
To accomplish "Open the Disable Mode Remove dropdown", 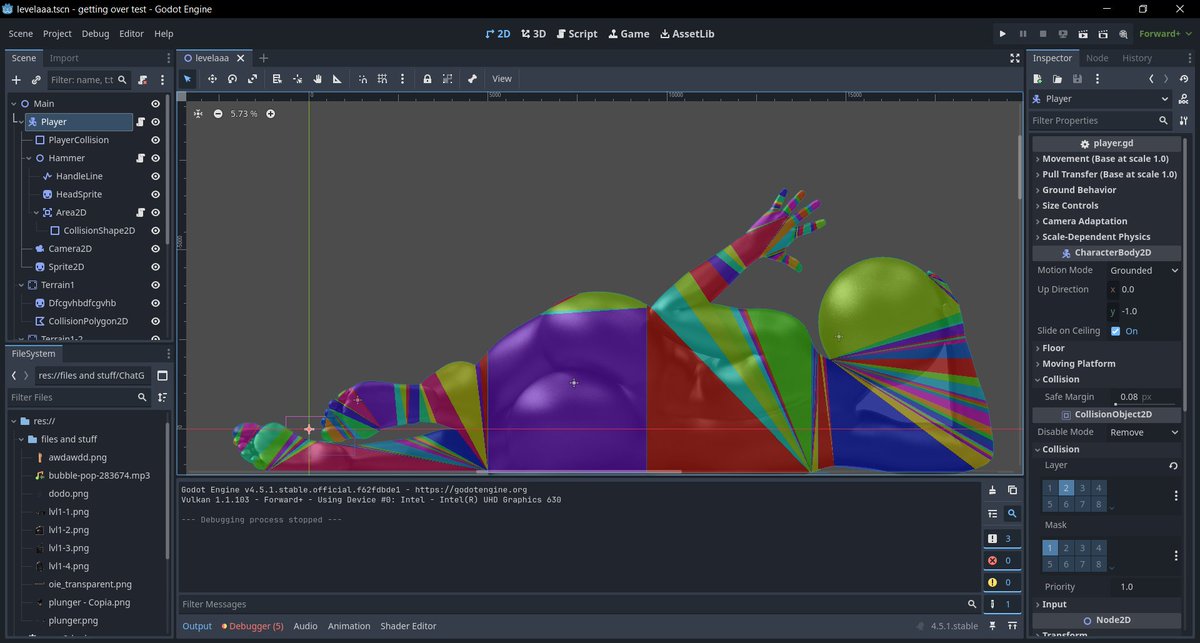I will 1144,432.
